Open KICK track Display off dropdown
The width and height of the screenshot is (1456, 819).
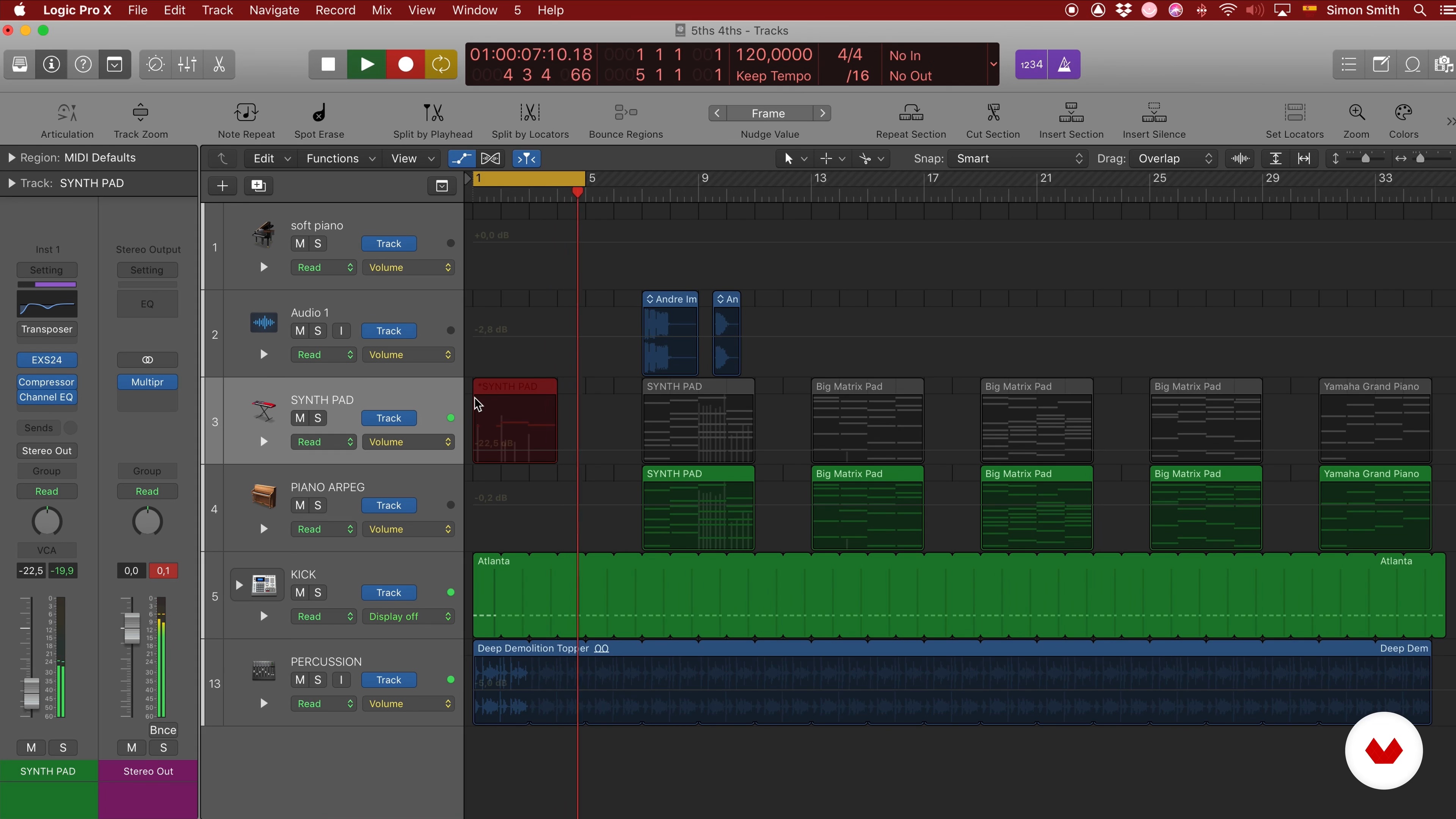pyautogui.click(x=409, y=617)
